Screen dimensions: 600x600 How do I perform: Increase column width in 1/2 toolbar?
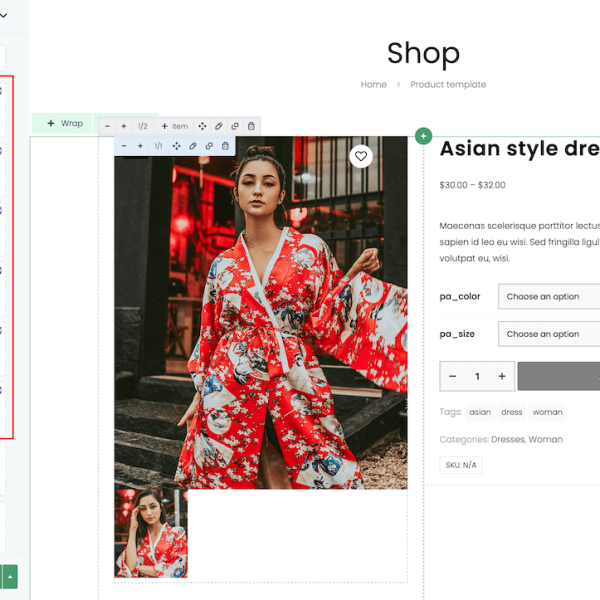click(x=124, y=126)
